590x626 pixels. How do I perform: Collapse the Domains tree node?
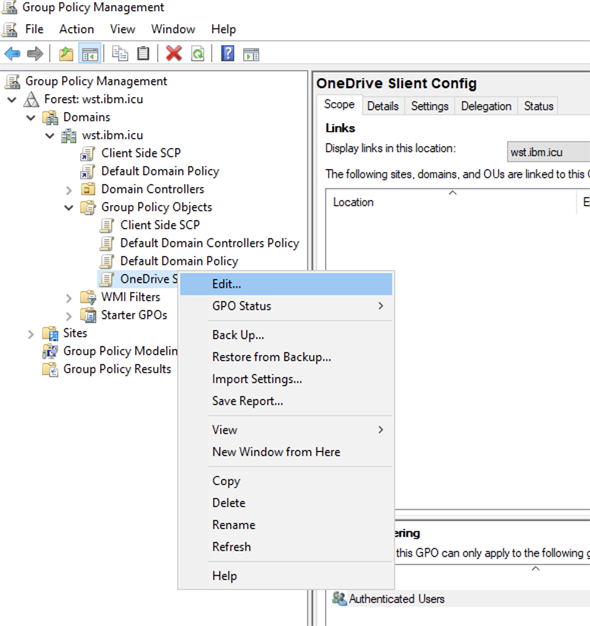[x=31, y=117]
